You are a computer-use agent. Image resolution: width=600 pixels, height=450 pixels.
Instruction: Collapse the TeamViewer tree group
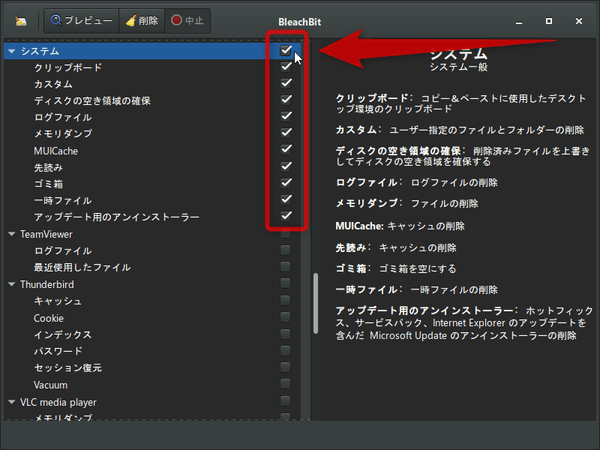[11, 234]
